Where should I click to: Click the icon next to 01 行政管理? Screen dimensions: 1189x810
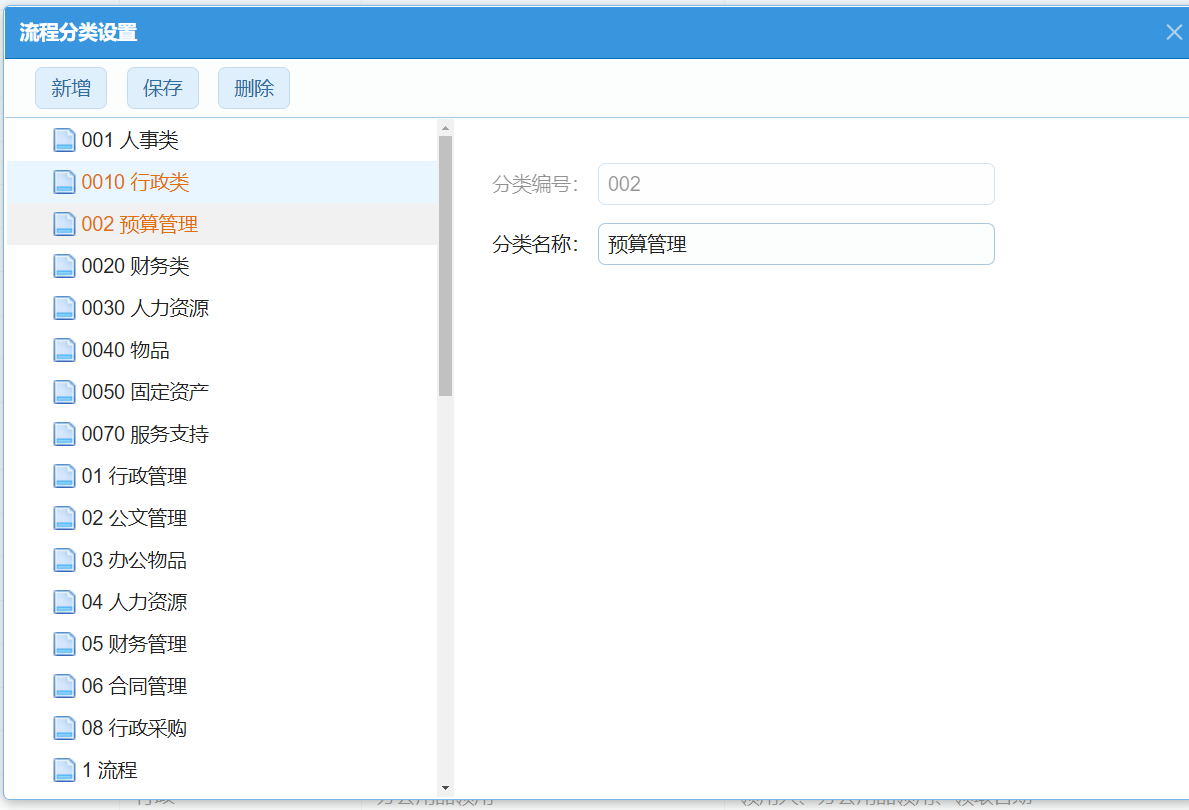pos(64,477)
